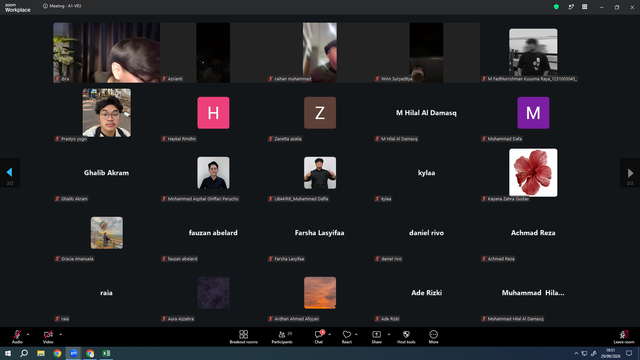Open the React menu
Viewport: 640px width, 360px height.
[x=347, y=337]
